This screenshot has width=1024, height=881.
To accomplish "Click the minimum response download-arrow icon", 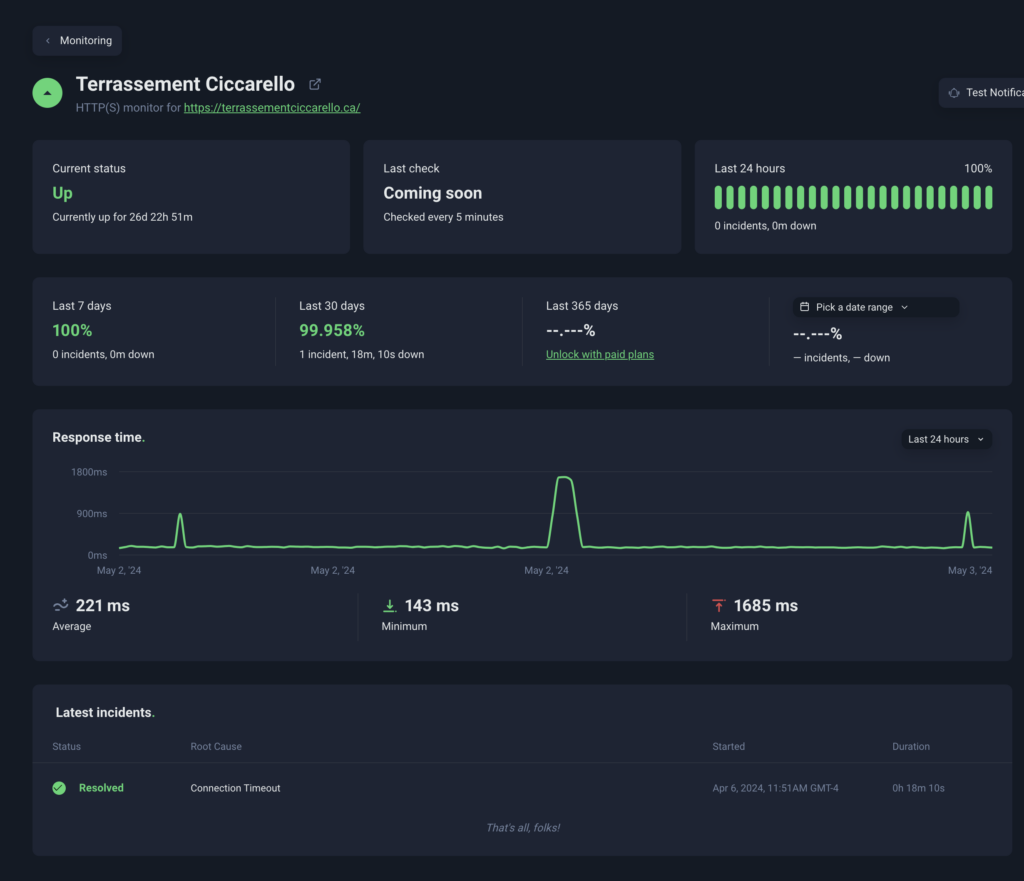I will click(390, 606).
